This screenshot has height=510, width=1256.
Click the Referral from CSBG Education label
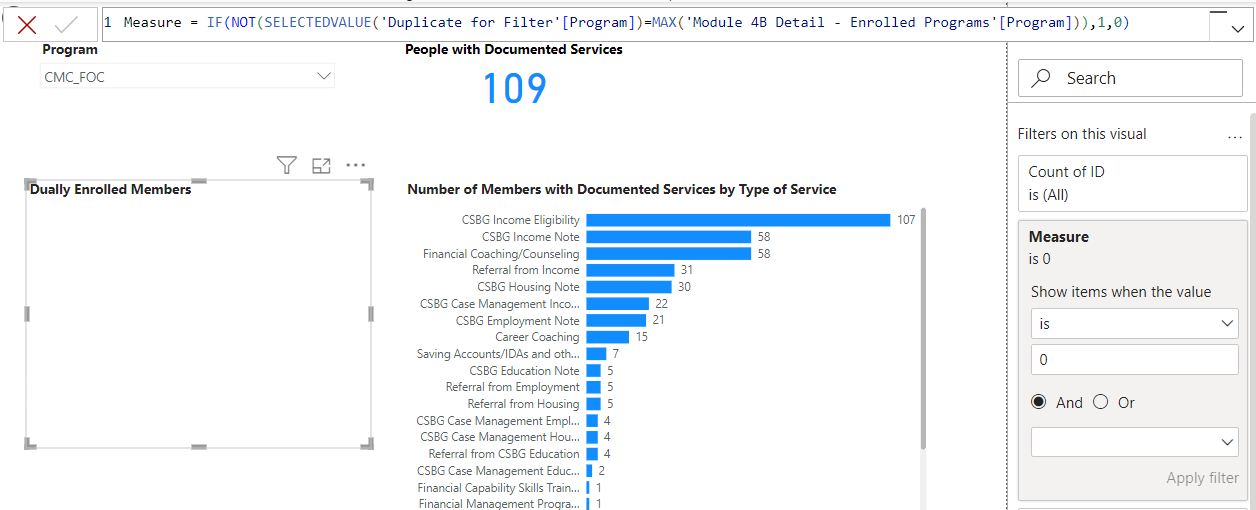coord(504,454)
